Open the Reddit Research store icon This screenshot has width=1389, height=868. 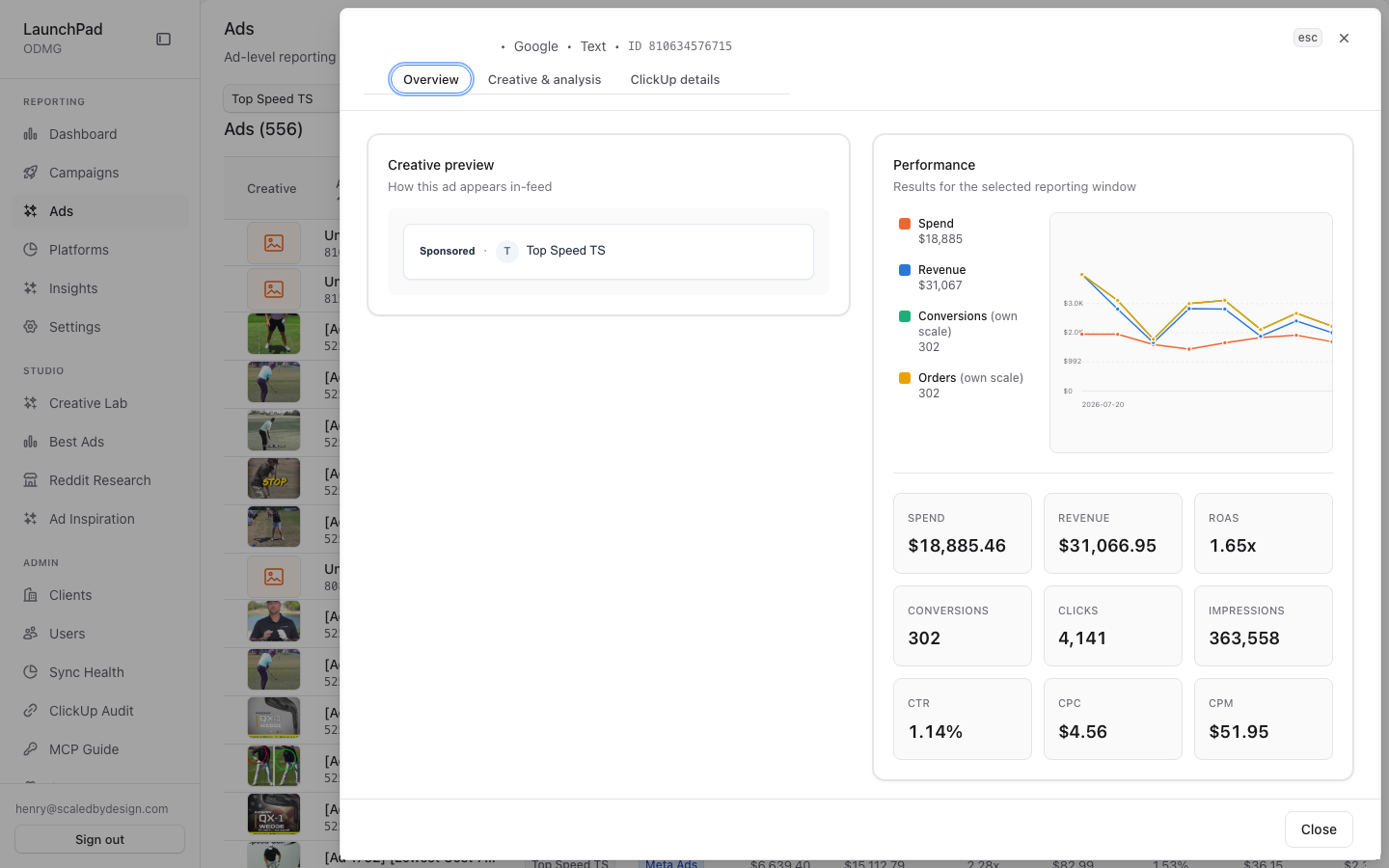[31, 480]
